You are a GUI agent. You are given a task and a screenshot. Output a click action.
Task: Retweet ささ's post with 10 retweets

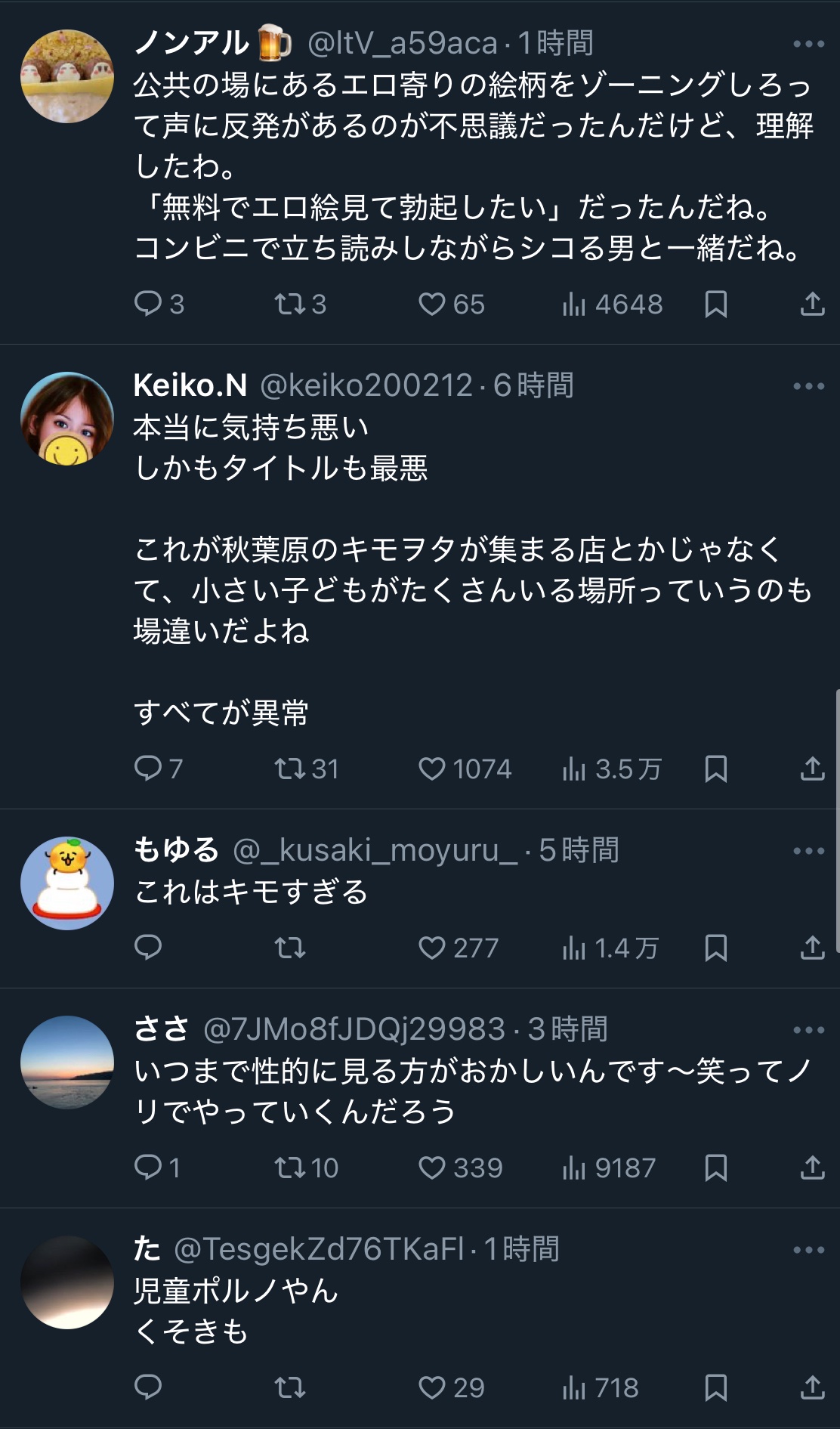coord(289,1168)
